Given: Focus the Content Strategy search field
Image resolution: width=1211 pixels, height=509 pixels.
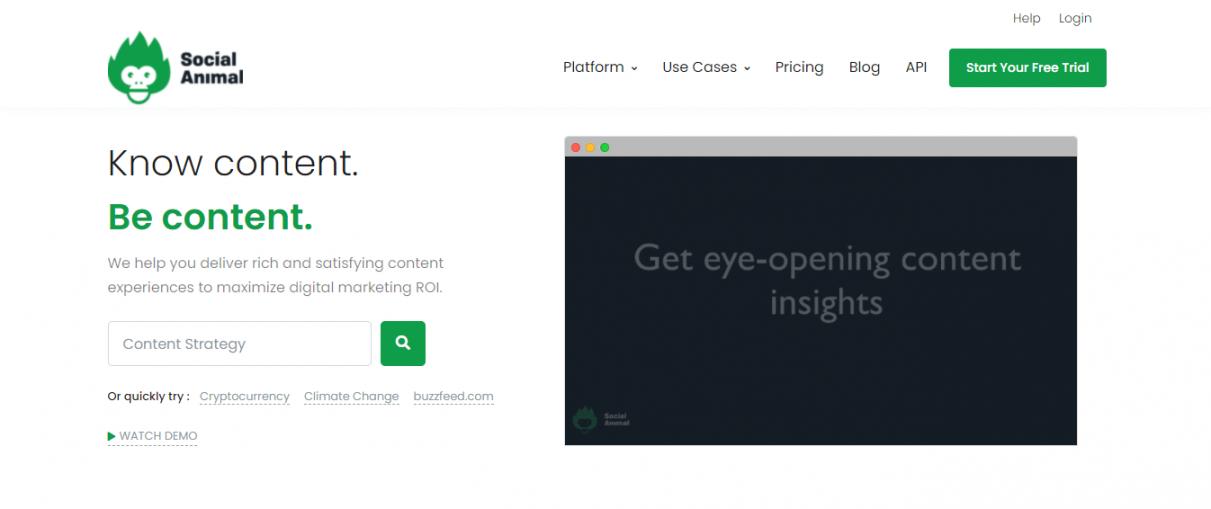Looking at the screenshot, I should 239,344.
